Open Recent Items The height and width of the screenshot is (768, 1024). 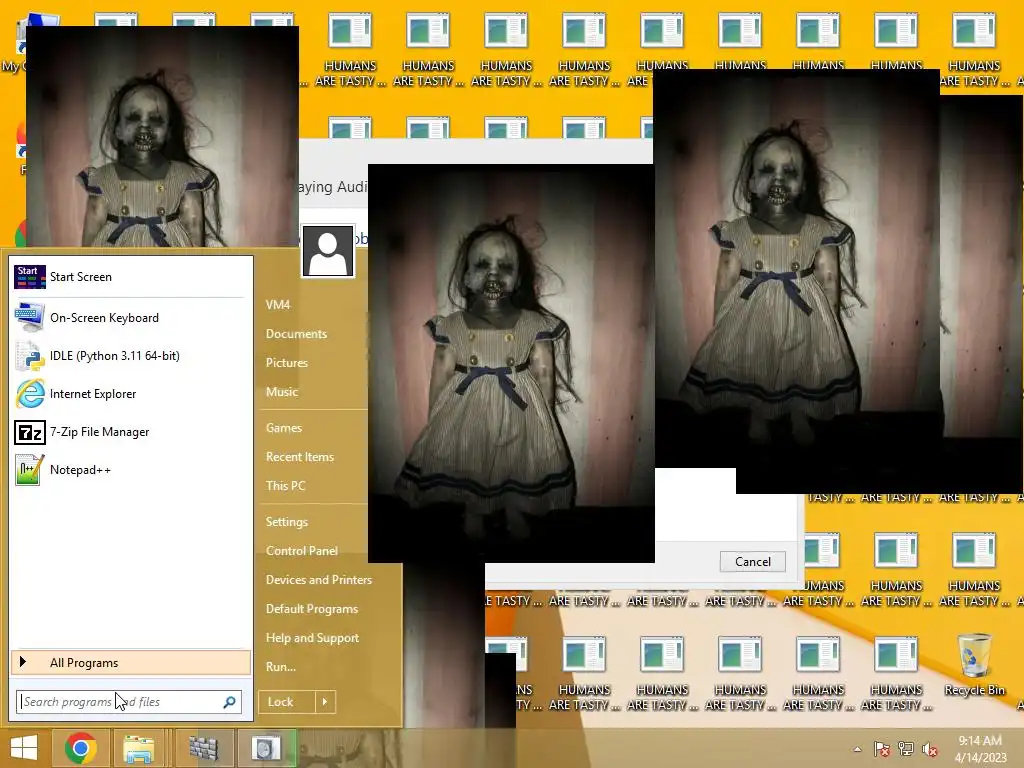(x=300, y=456)
